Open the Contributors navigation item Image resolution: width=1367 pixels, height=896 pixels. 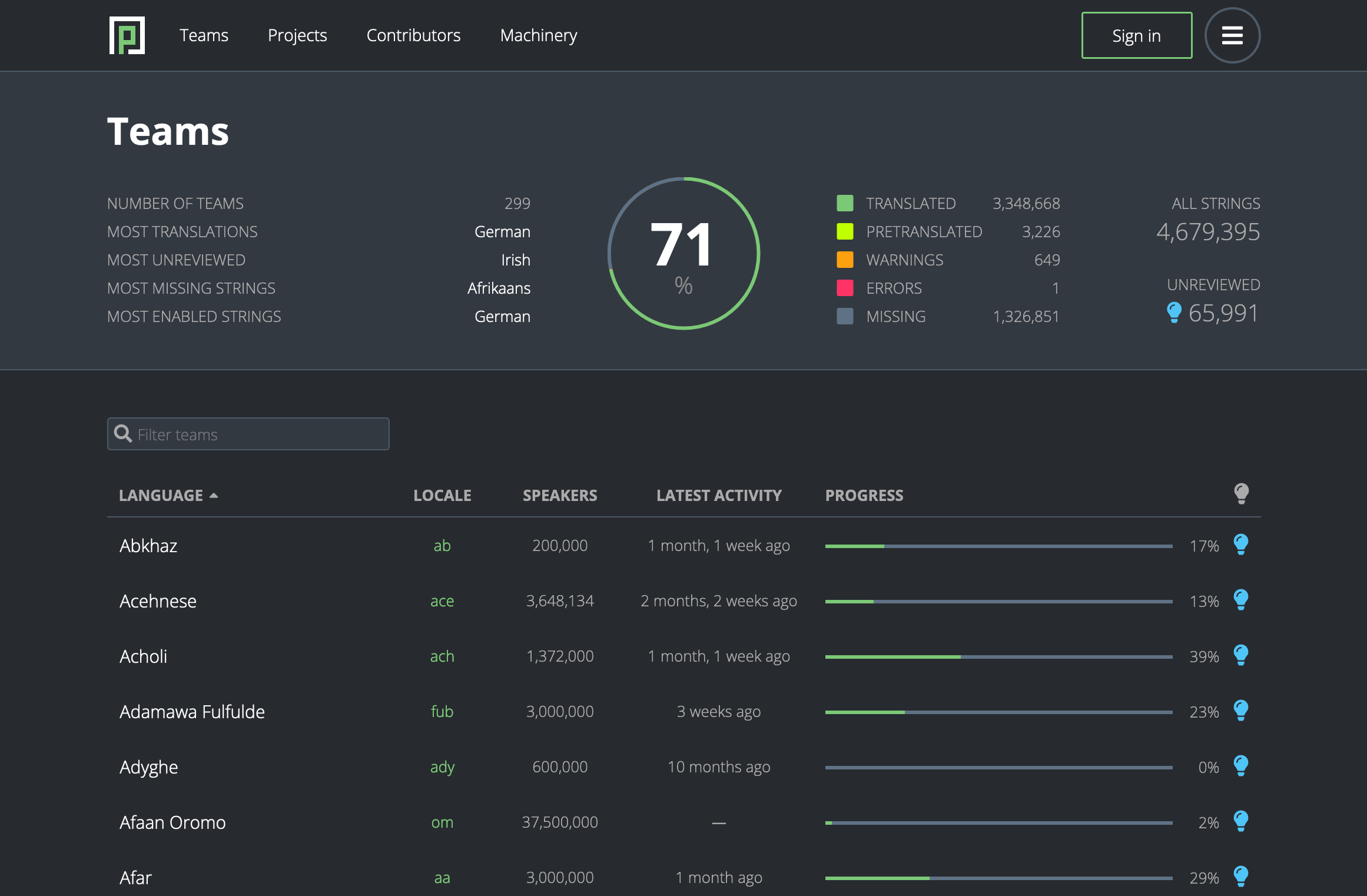point(413,35)
